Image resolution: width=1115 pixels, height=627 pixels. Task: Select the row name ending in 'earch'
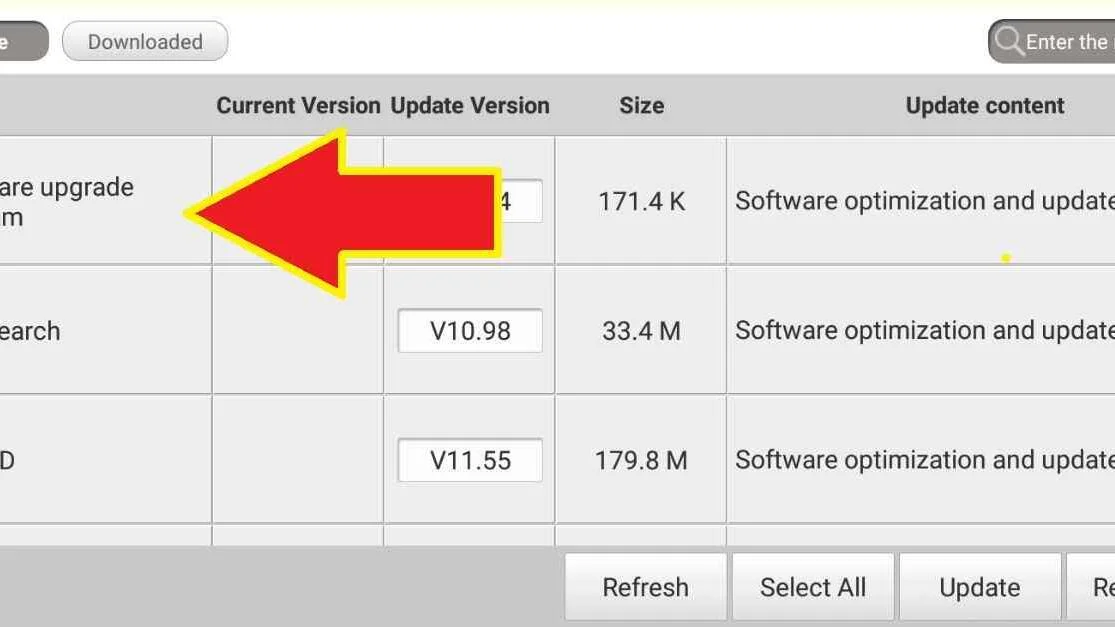click(x=30, y=331)
